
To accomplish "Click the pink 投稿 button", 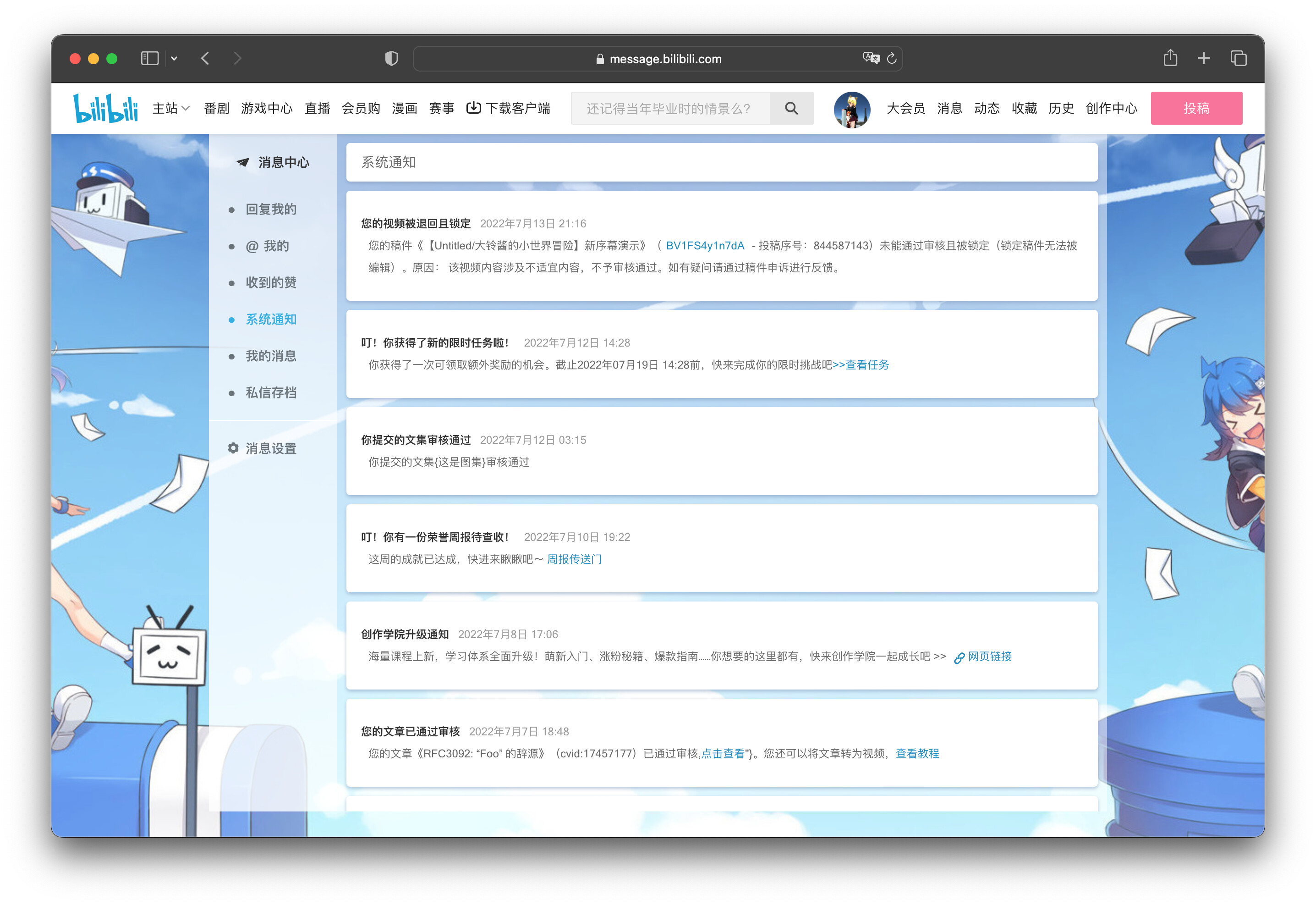I will pos(1195,108).
